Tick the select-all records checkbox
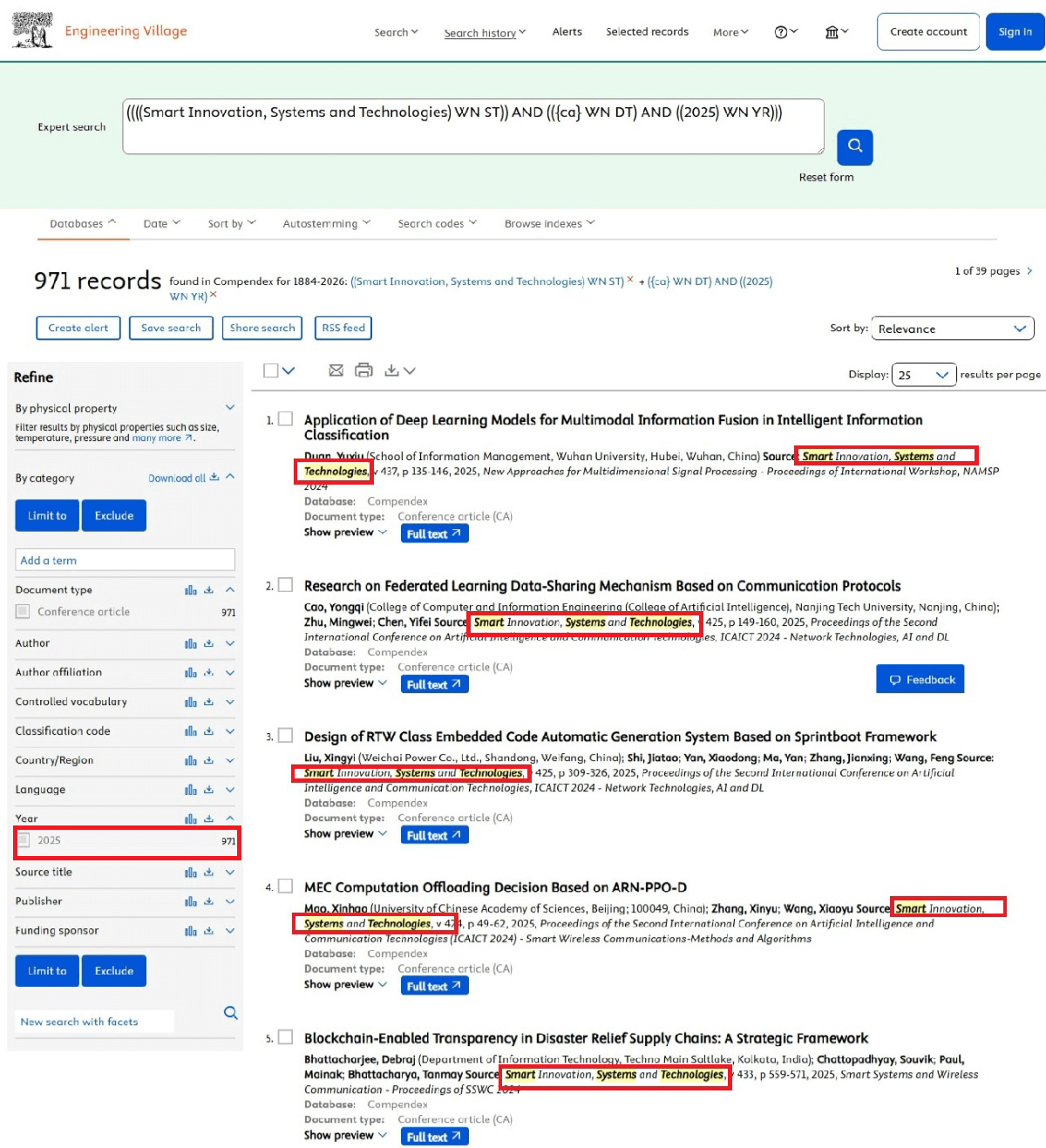The width and height of the screenshot is (1046, 1148). 271,370
